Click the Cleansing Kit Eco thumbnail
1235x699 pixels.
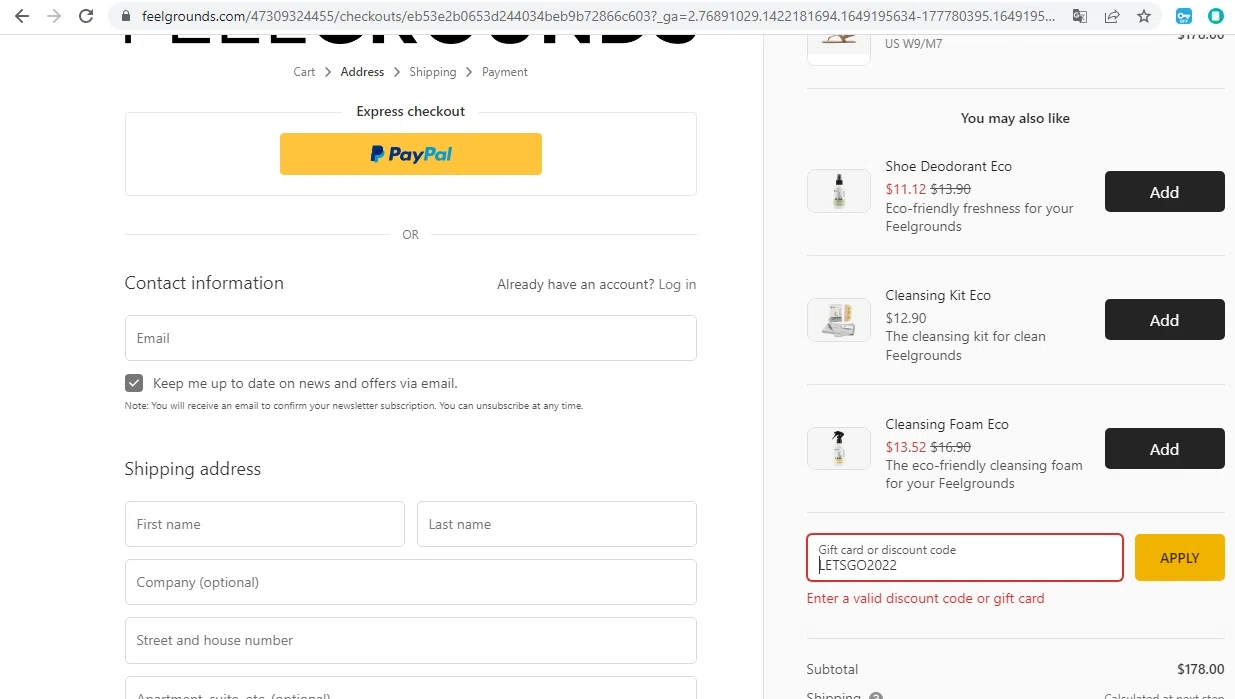click(839, 320)
